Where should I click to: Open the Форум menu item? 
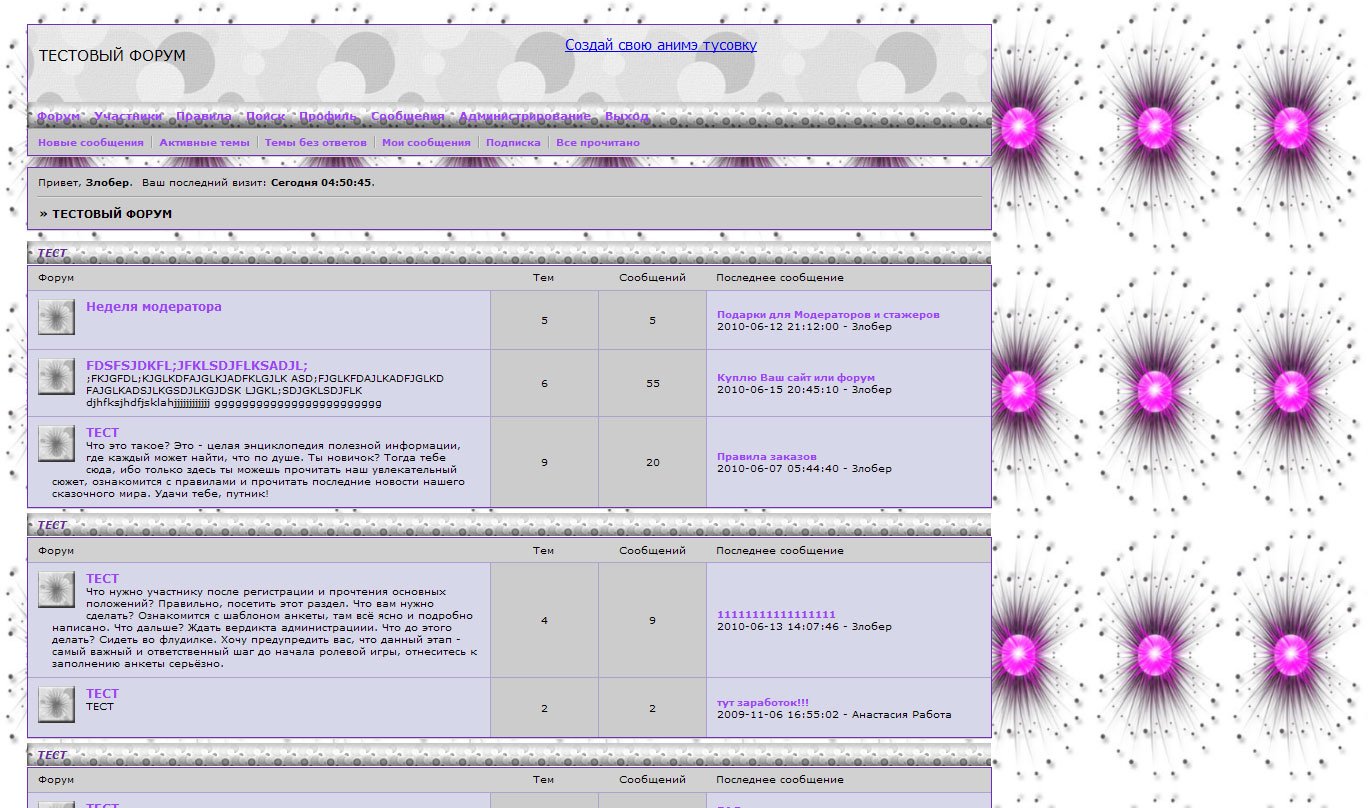[x=59, y=116]
